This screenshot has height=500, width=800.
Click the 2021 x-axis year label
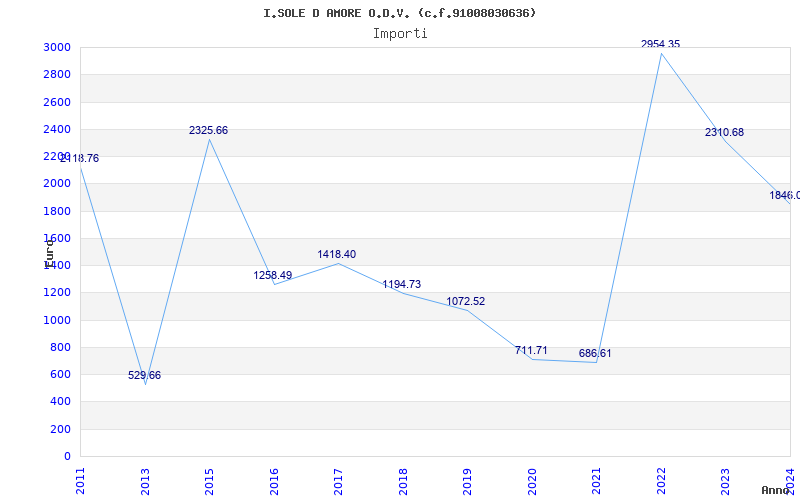[596, 481]
